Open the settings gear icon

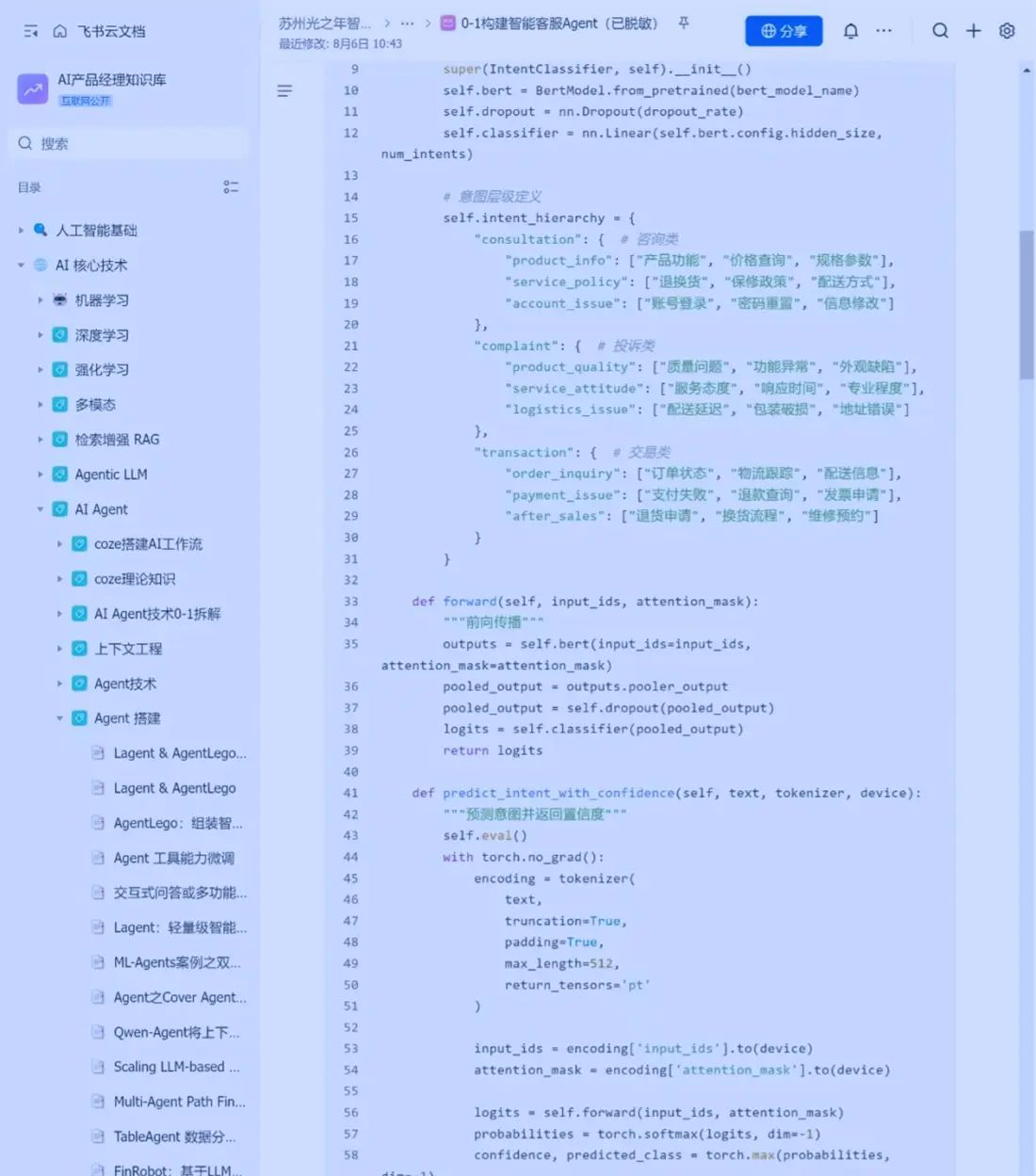click(x=1007, y=31)
